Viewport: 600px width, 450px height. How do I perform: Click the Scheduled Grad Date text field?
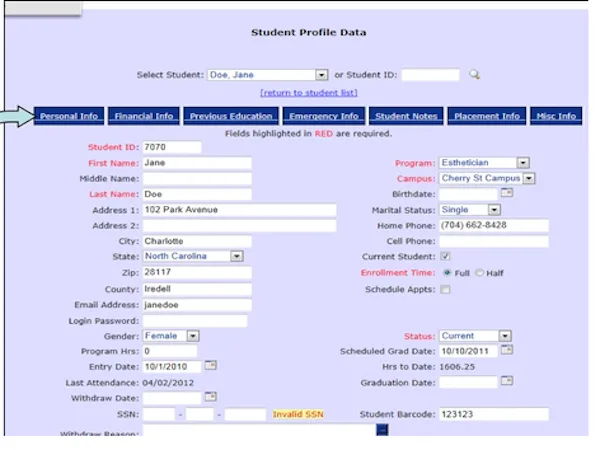(468, 351)
